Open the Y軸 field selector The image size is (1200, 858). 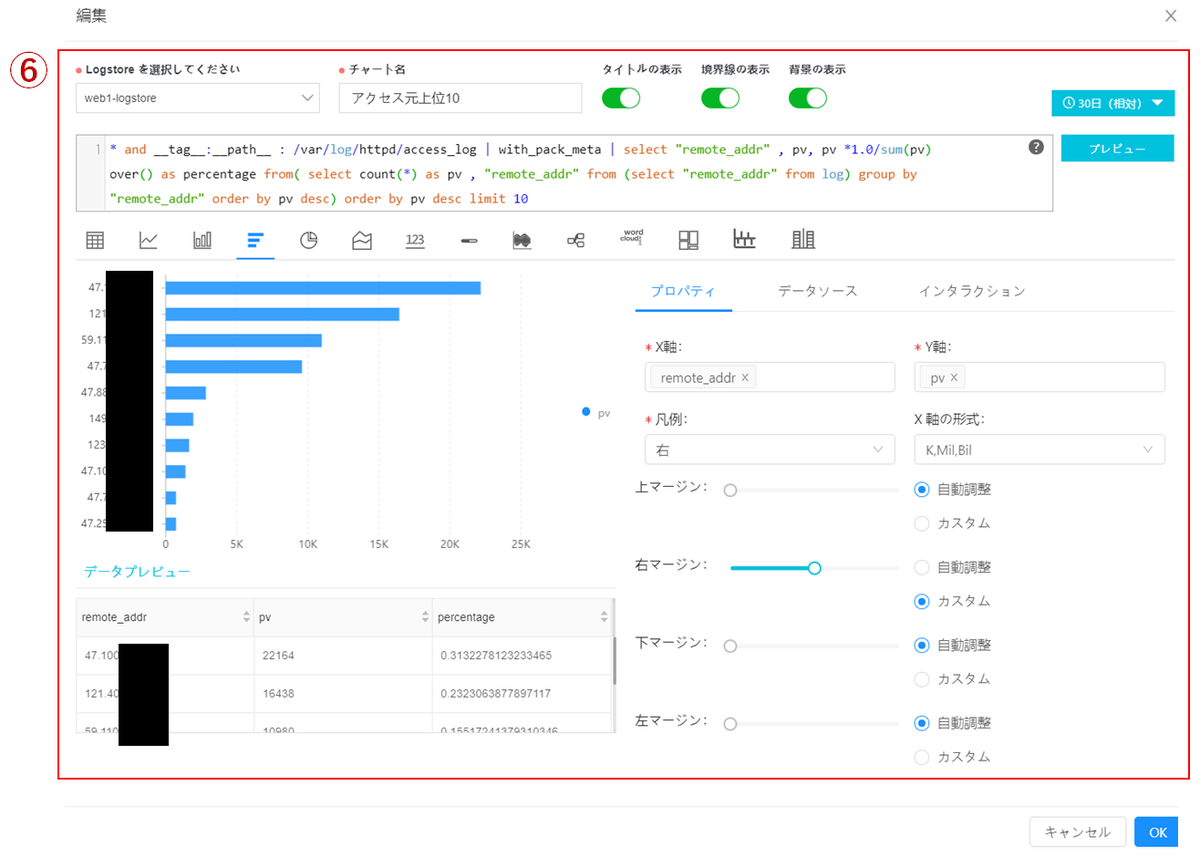point(1039,377)
